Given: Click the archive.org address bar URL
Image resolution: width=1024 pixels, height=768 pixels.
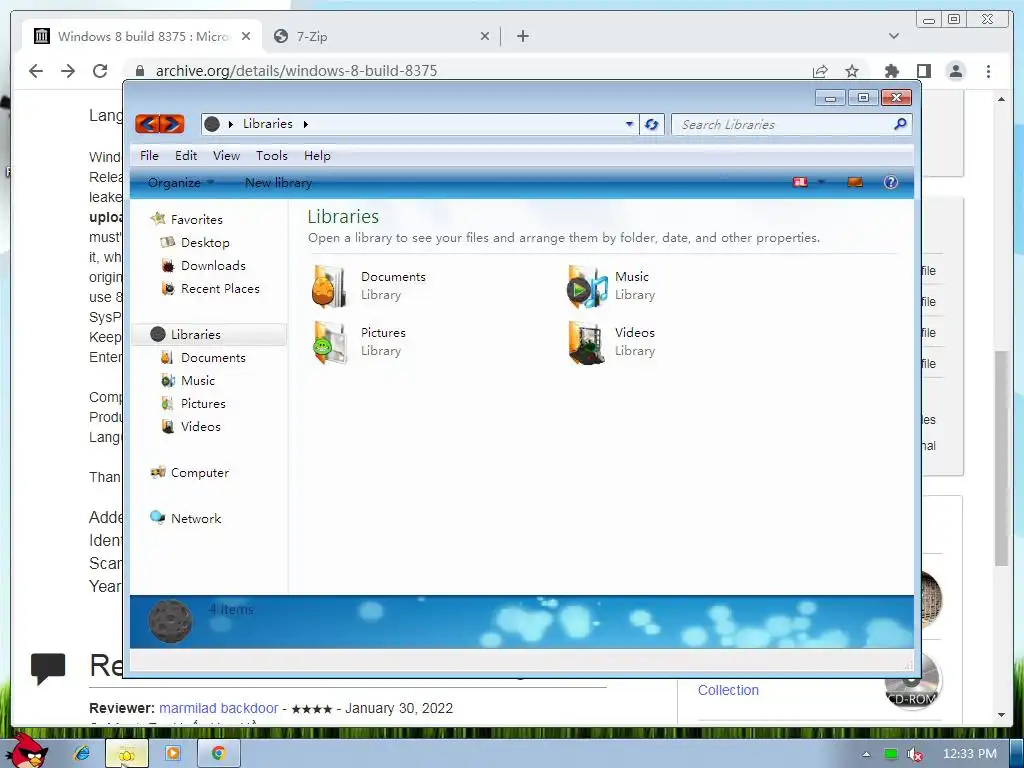Looking at the screenshot, I should (x=296, y=71).
